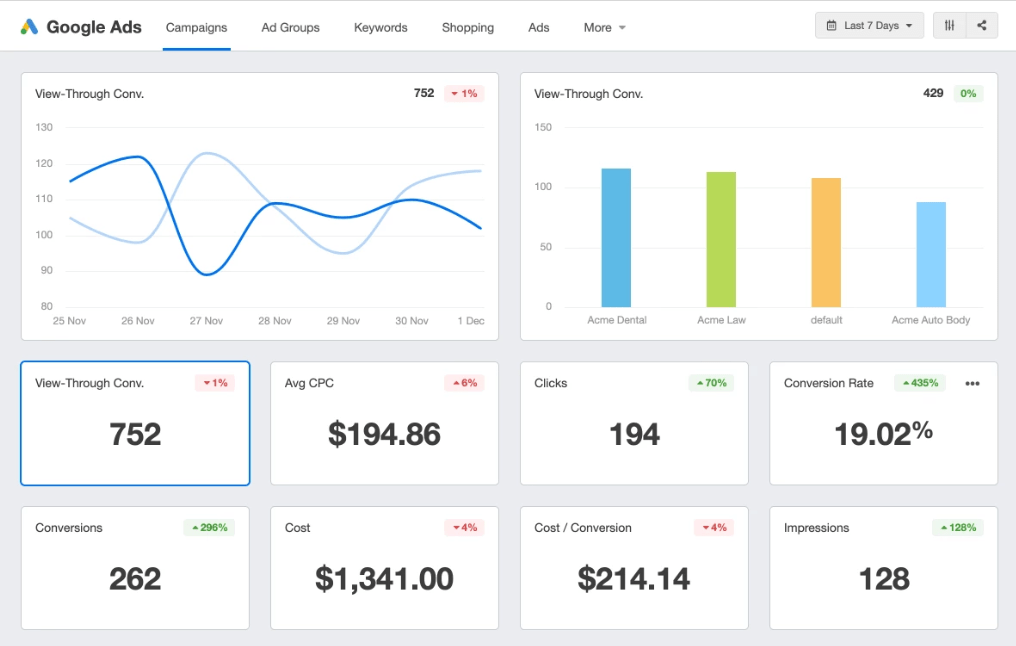The height and width of the screenshot is (646, 1016).
Task: Click the up trend indicator on Clicks card
Action: point(711,383)
